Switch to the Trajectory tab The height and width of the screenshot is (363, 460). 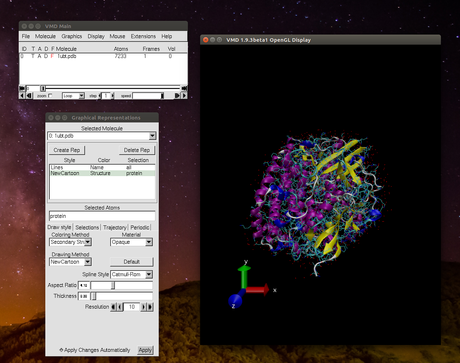tap(115, 227)
